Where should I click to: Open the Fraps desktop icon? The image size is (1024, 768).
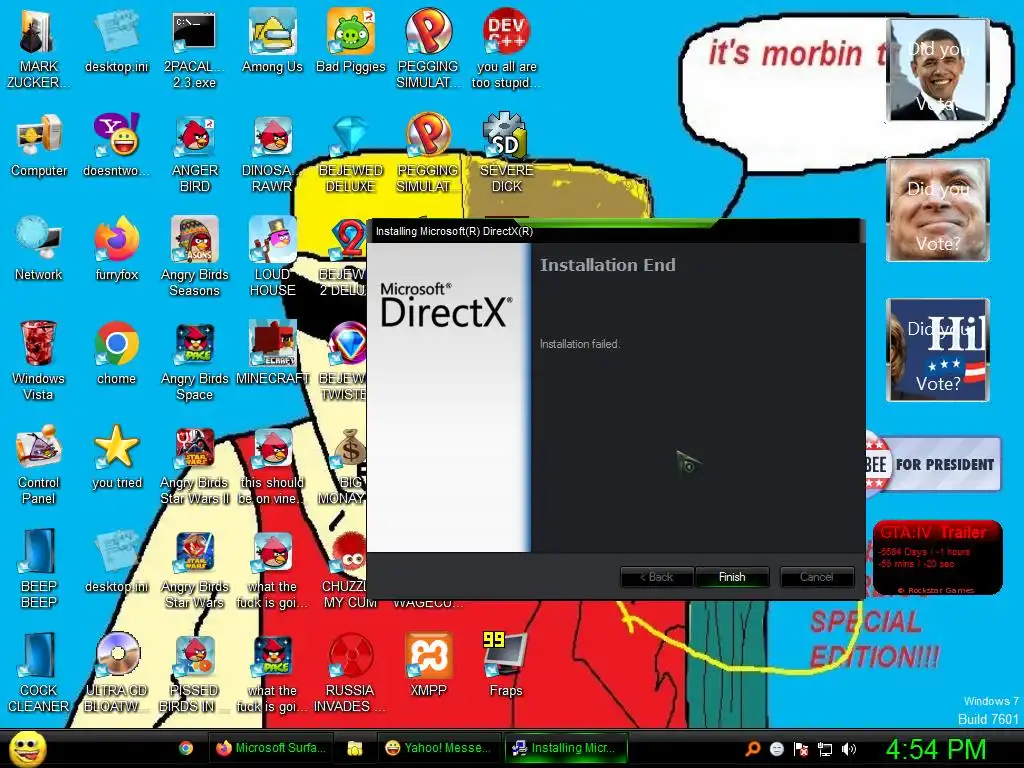pyautogui.click(x=506, y=665)
